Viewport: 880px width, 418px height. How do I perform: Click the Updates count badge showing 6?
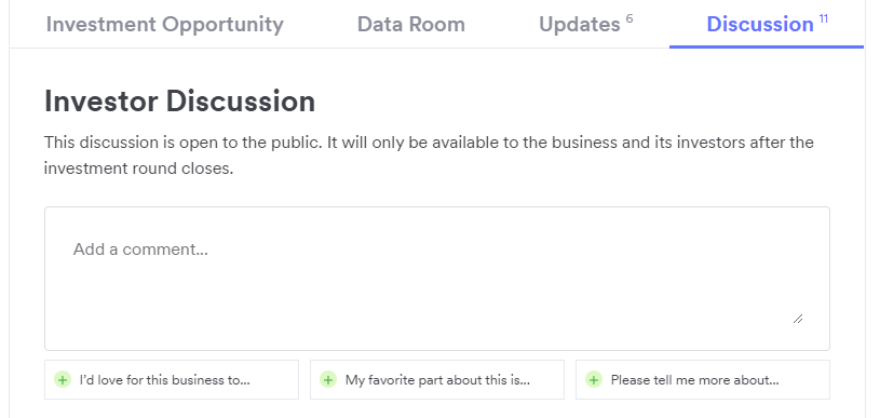[629, 19]
